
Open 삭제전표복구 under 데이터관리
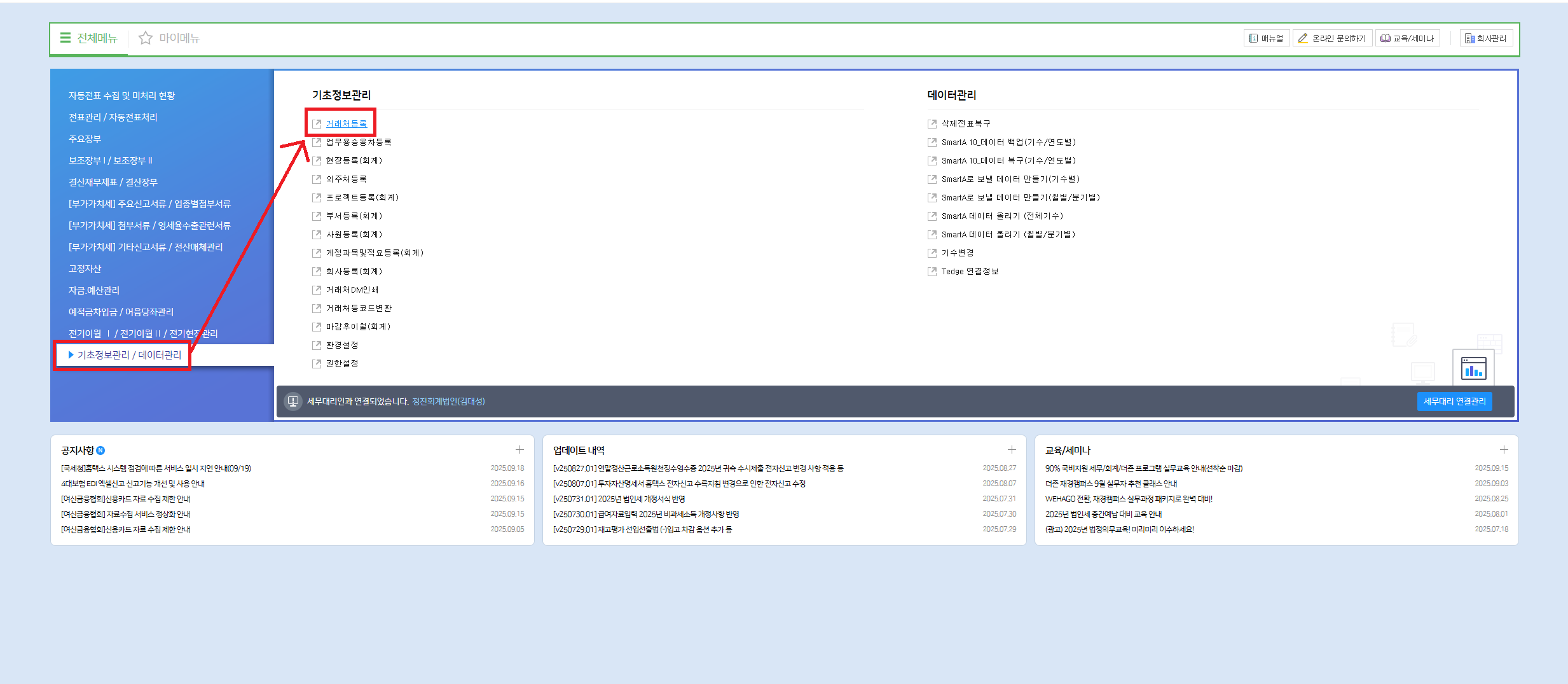[x=965, y=124]
